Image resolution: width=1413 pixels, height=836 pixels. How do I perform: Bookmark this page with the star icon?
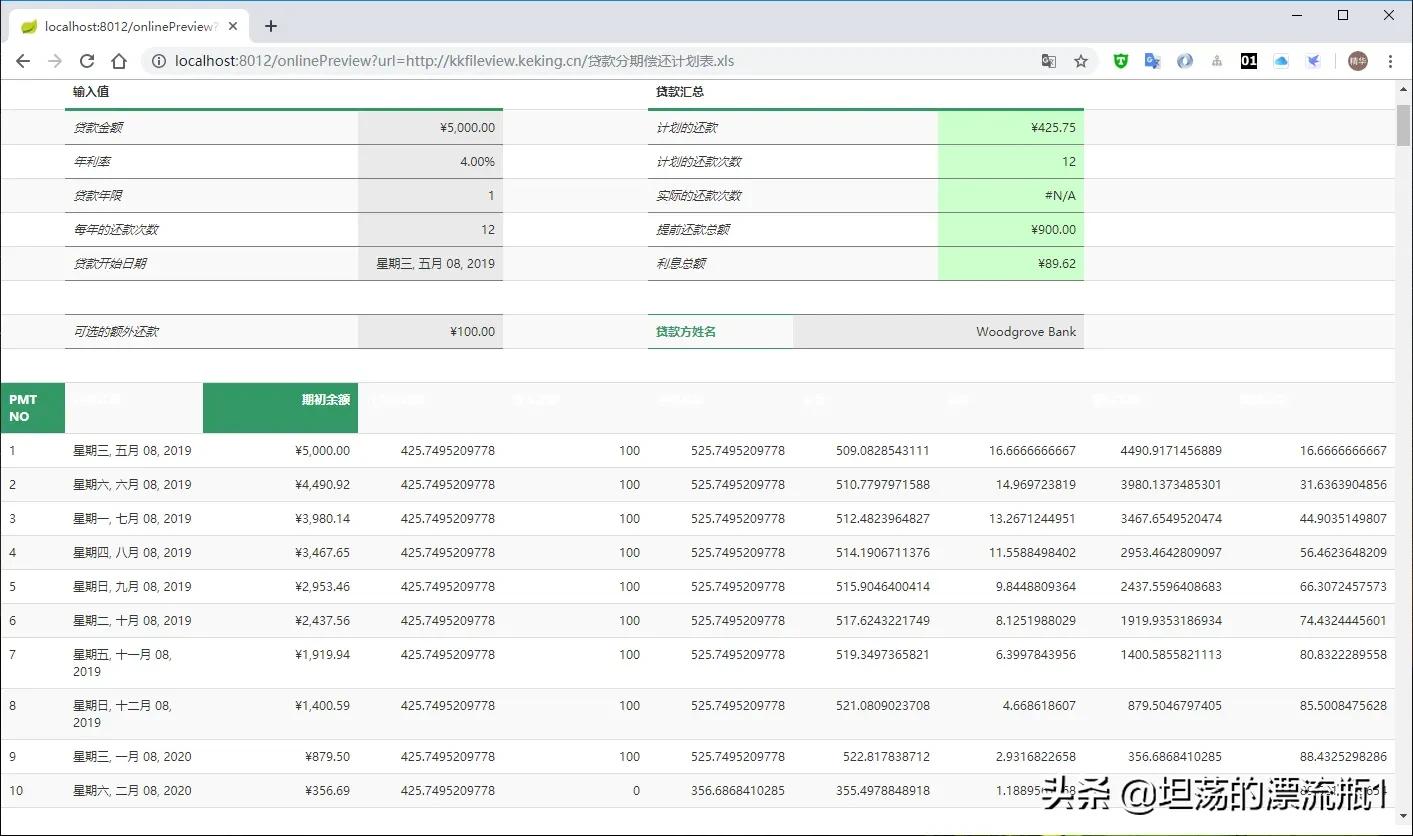pos(1081,61)
